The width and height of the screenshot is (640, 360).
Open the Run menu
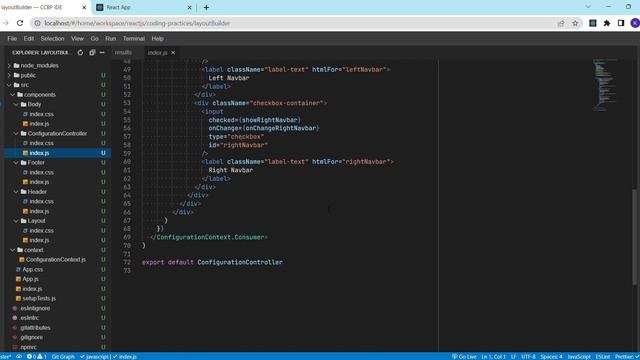(111, 38)
